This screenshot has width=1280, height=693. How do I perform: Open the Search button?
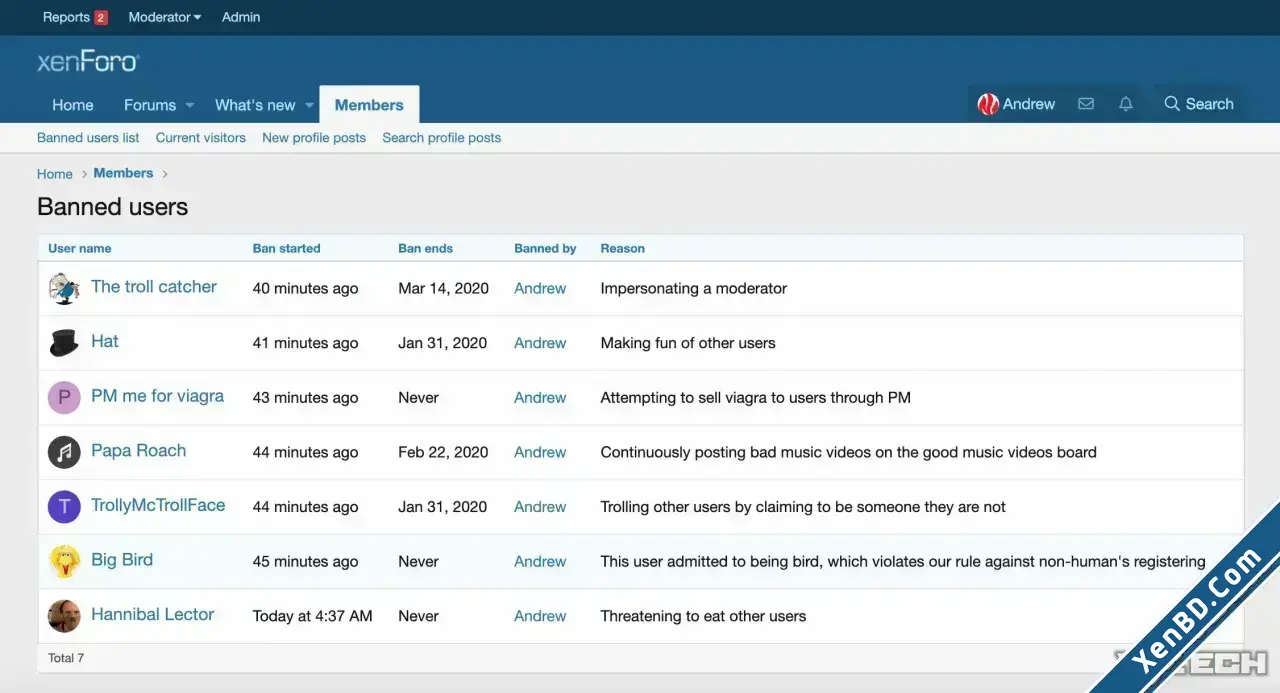pos(1199,104)
